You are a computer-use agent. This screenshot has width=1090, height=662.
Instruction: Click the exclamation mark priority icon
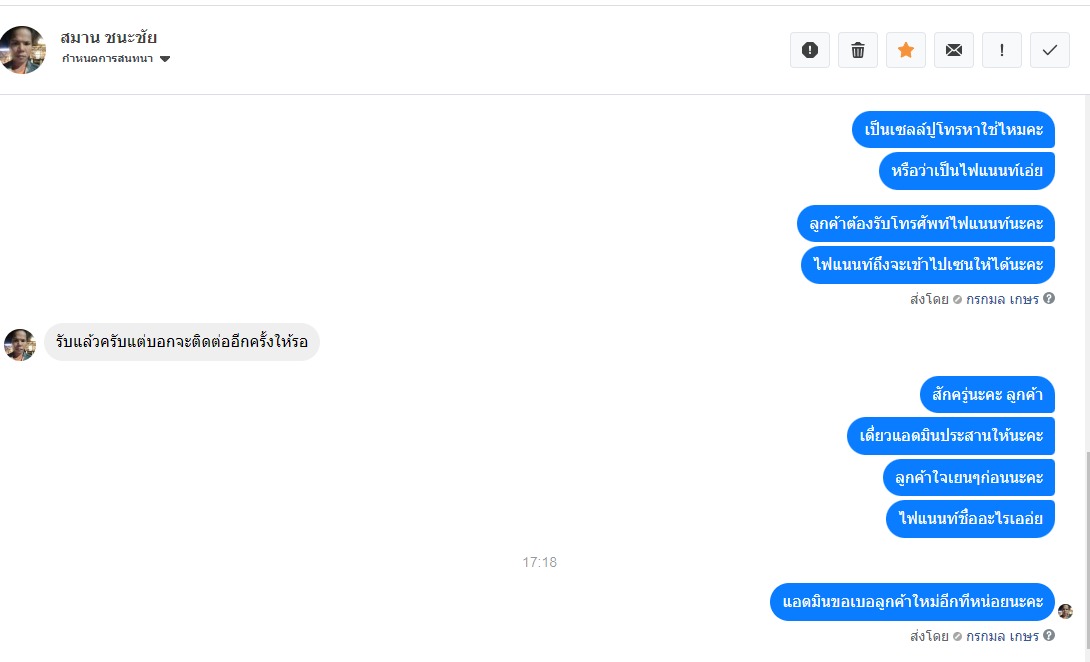1002,50
